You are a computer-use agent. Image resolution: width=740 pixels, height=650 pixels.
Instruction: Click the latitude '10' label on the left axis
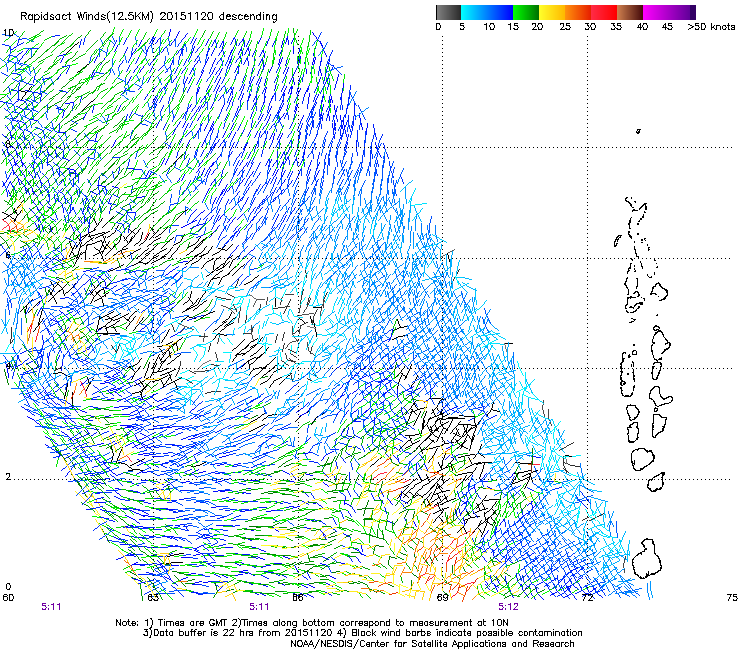[8, 33]
